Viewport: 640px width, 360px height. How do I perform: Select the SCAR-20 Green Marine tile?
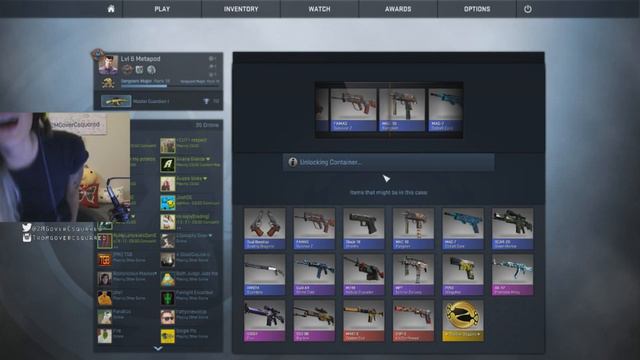coord(512,229)
